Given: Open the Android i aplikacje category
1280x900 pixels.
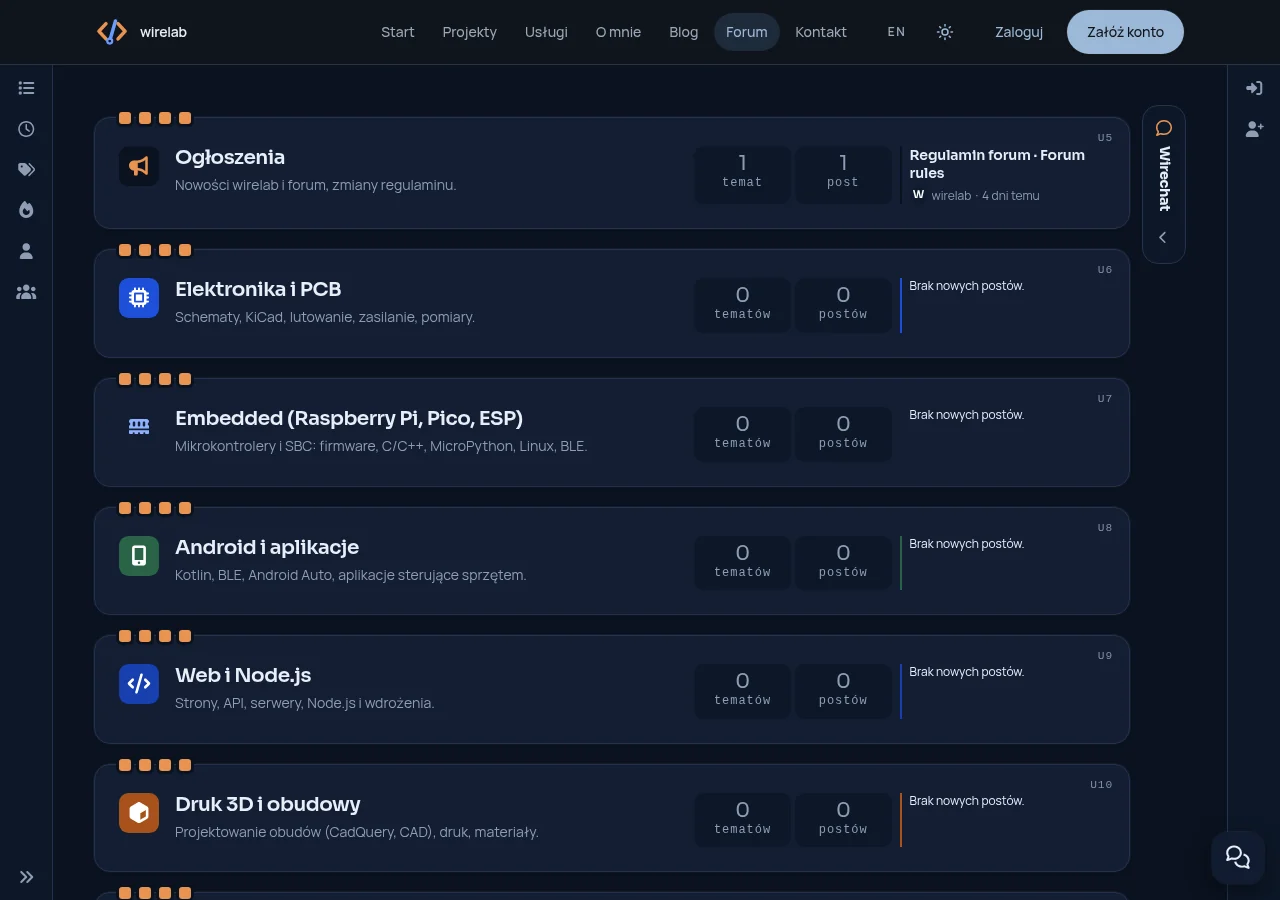Looking at the screenshot, I should coord(267,547).
